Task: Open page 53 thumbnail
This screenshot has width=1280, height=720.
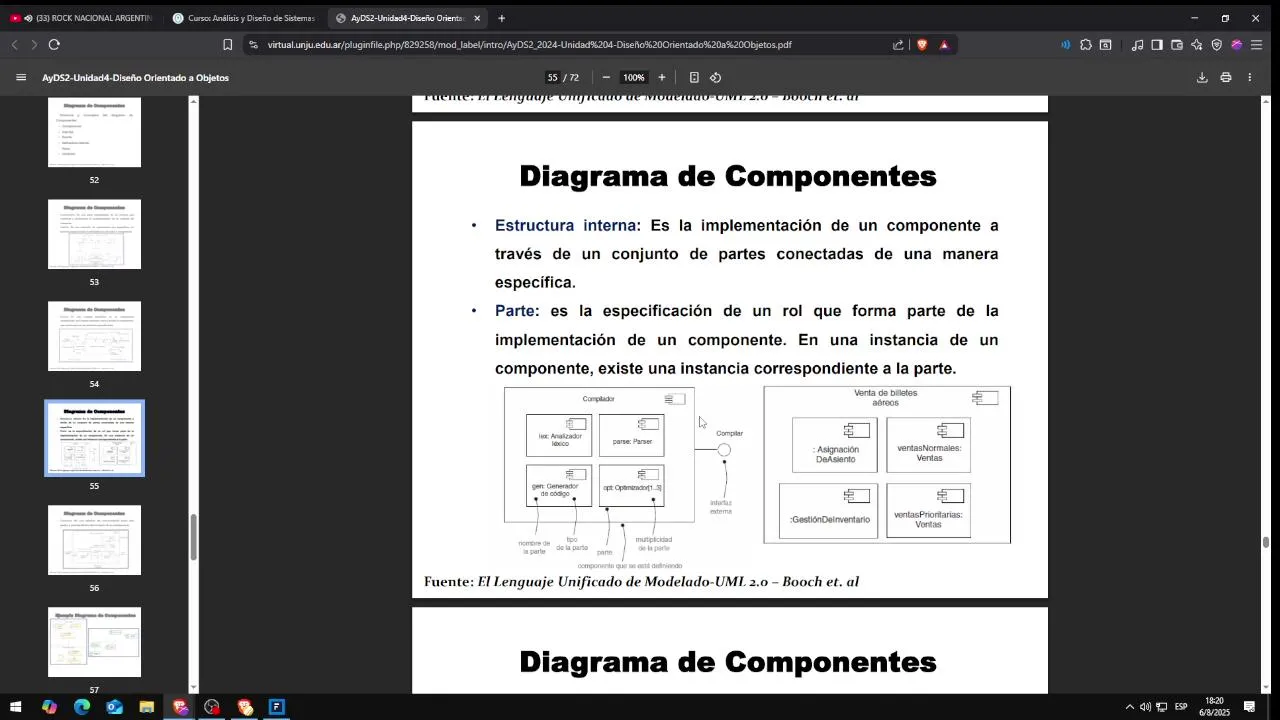Action: pos(94,234)
